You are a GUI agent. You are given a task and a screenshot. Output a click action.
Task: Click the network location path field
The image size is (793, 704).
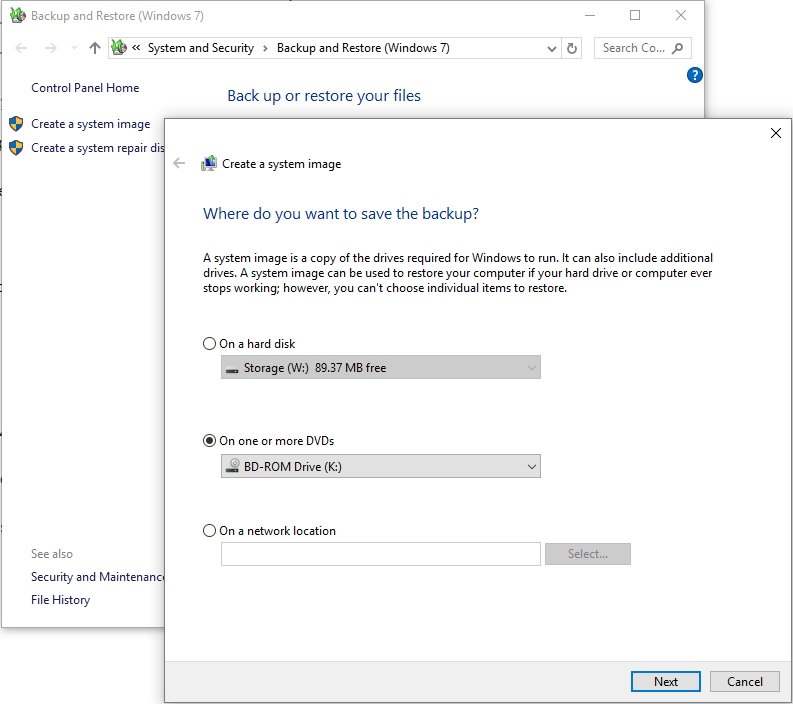click(x=380, y=554)
